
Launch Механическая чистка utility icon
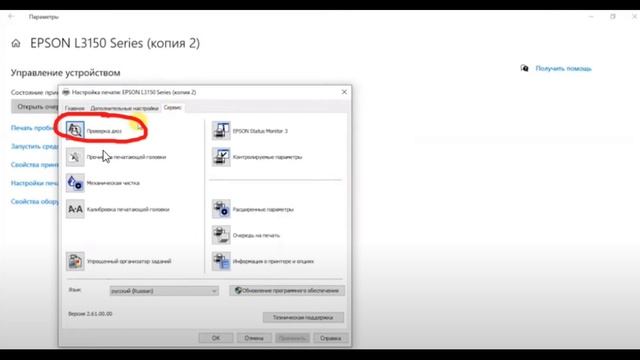(x=75, y=183)
